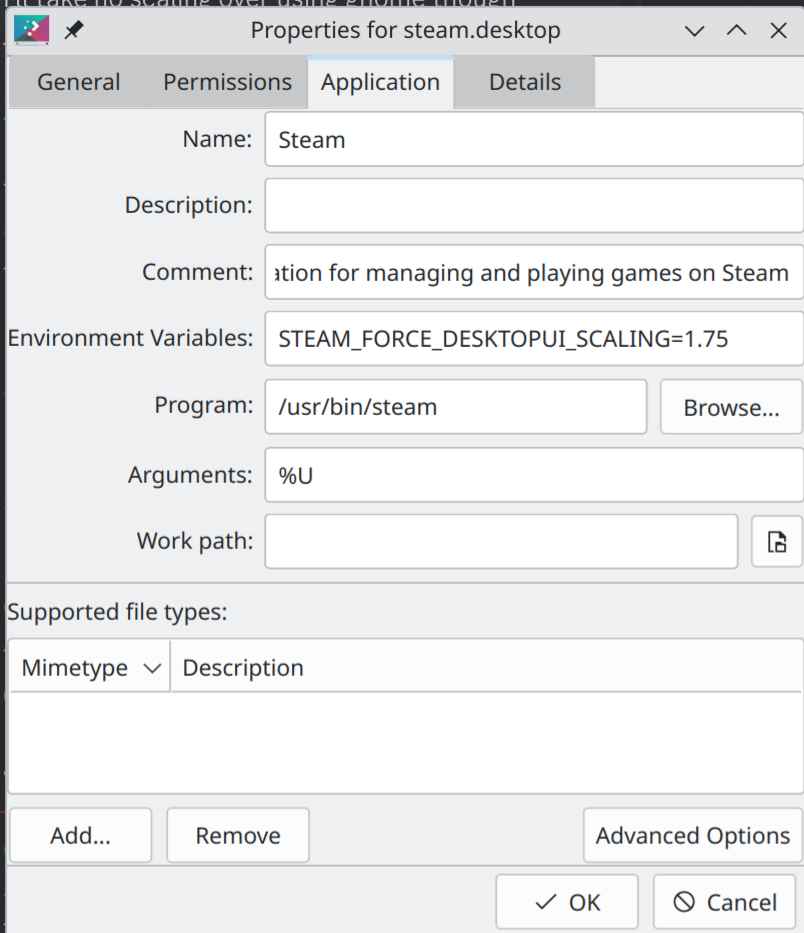
Task: Open work path folder picker icon
Action: pyautogui.click(x=777, y=541)
